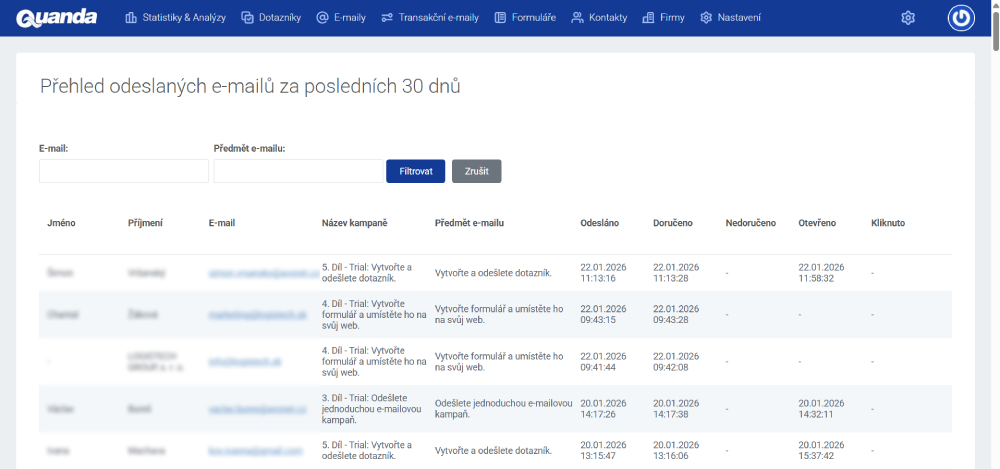Open blurred email link in row sent 09:43:15
Image resolution: width=1000 pixels, height=469 pixels.
pyautogui.click(x=258, y=315)
